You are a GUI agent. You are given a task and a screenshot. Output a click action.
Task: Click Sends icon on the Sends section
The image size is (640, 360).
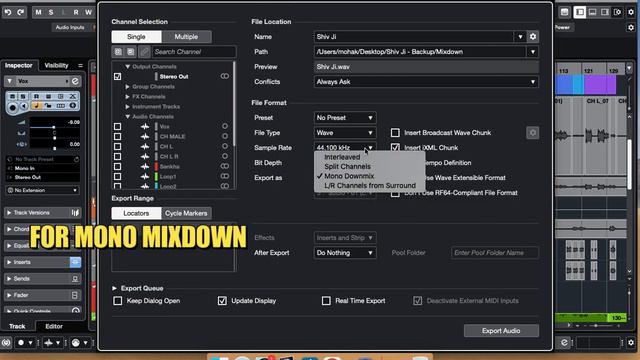tap(75, 279)
